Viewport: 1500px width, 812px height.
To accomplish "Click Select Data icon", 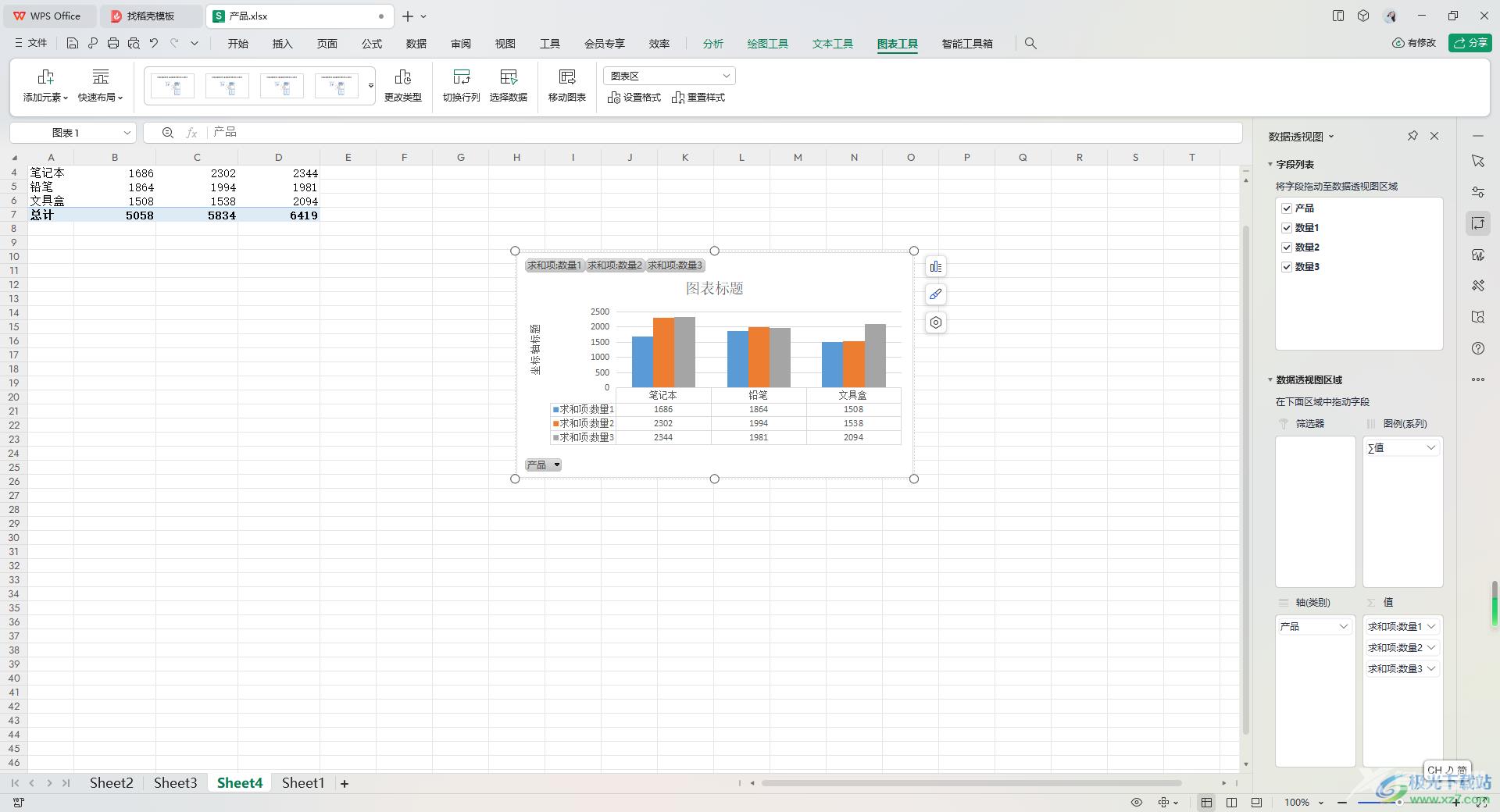I will point(509,86).
